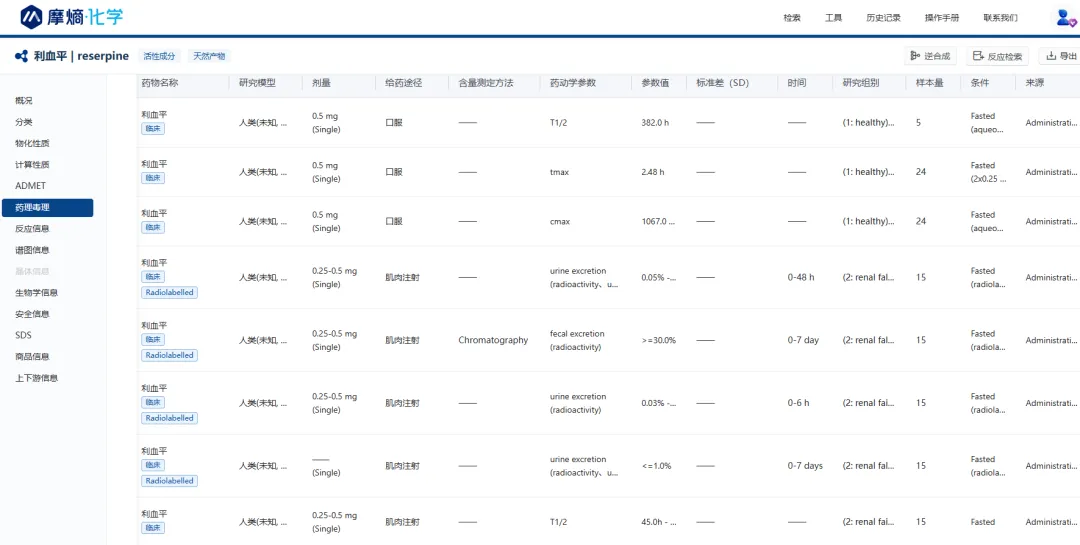Go to 历史记录 in the top navigation
This screenshot has width=1080, height=545.
883,18
